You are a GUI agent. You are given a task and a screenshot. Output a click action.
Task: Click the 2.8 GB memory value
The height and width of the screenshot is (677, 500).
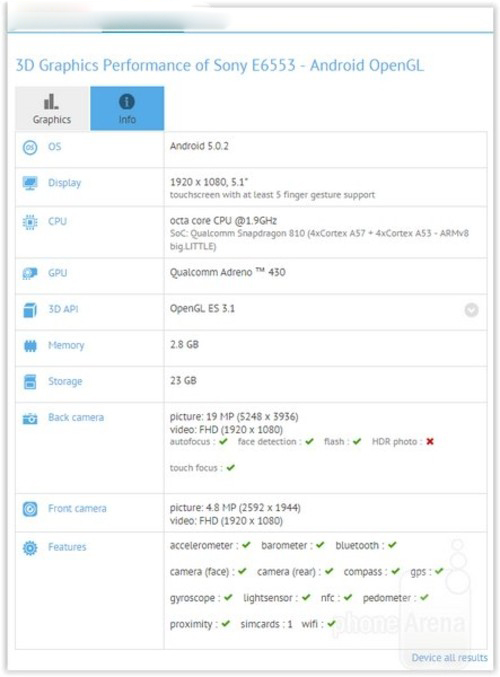click(184, 345)
